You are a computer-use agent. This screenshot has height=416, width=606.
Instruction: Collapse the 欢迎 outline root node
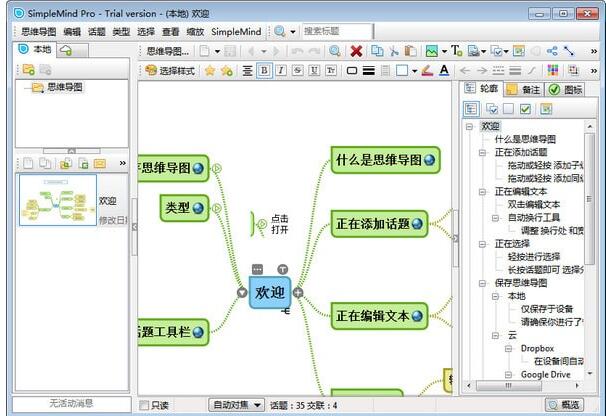click(469, 126)
